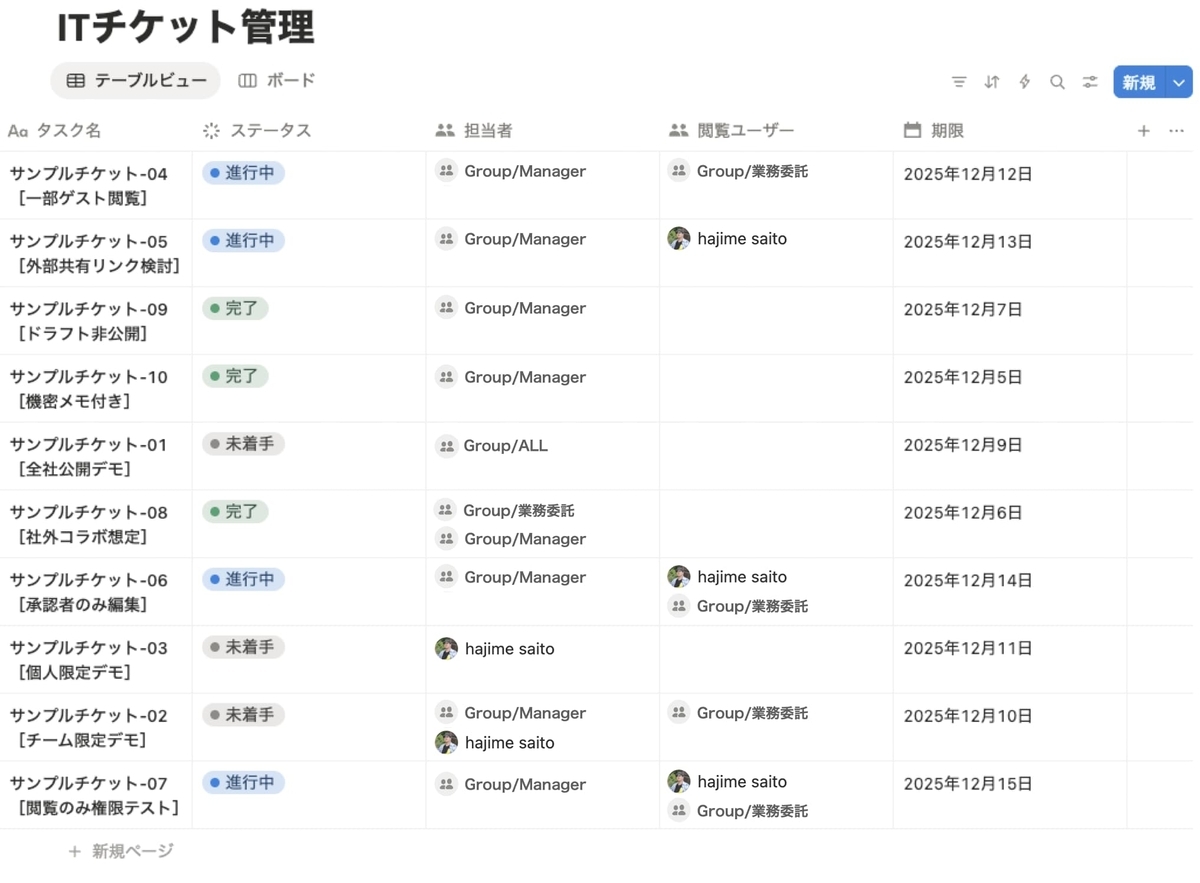Open the dropdown chevron beside 新規
The height and width of the screenshot is (883, 1200).
point(1178,82)
